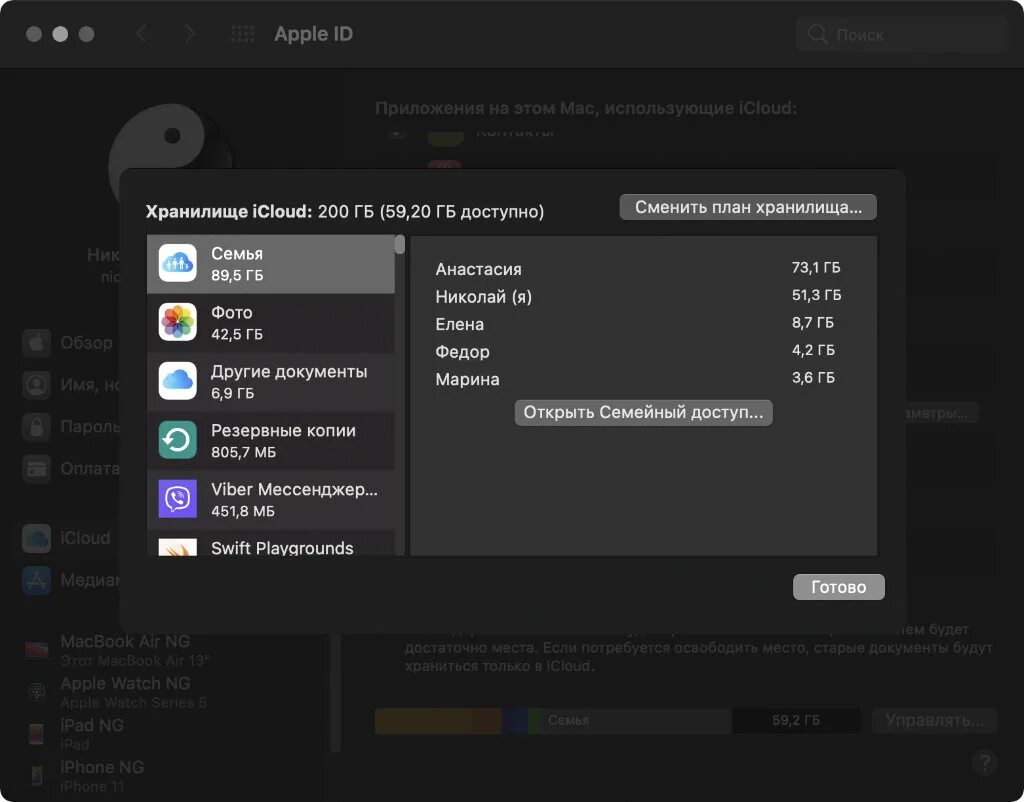1024x802 pixels.
Task: Click the iPhone 11 subtitle
Action: (x=92, y=786)
